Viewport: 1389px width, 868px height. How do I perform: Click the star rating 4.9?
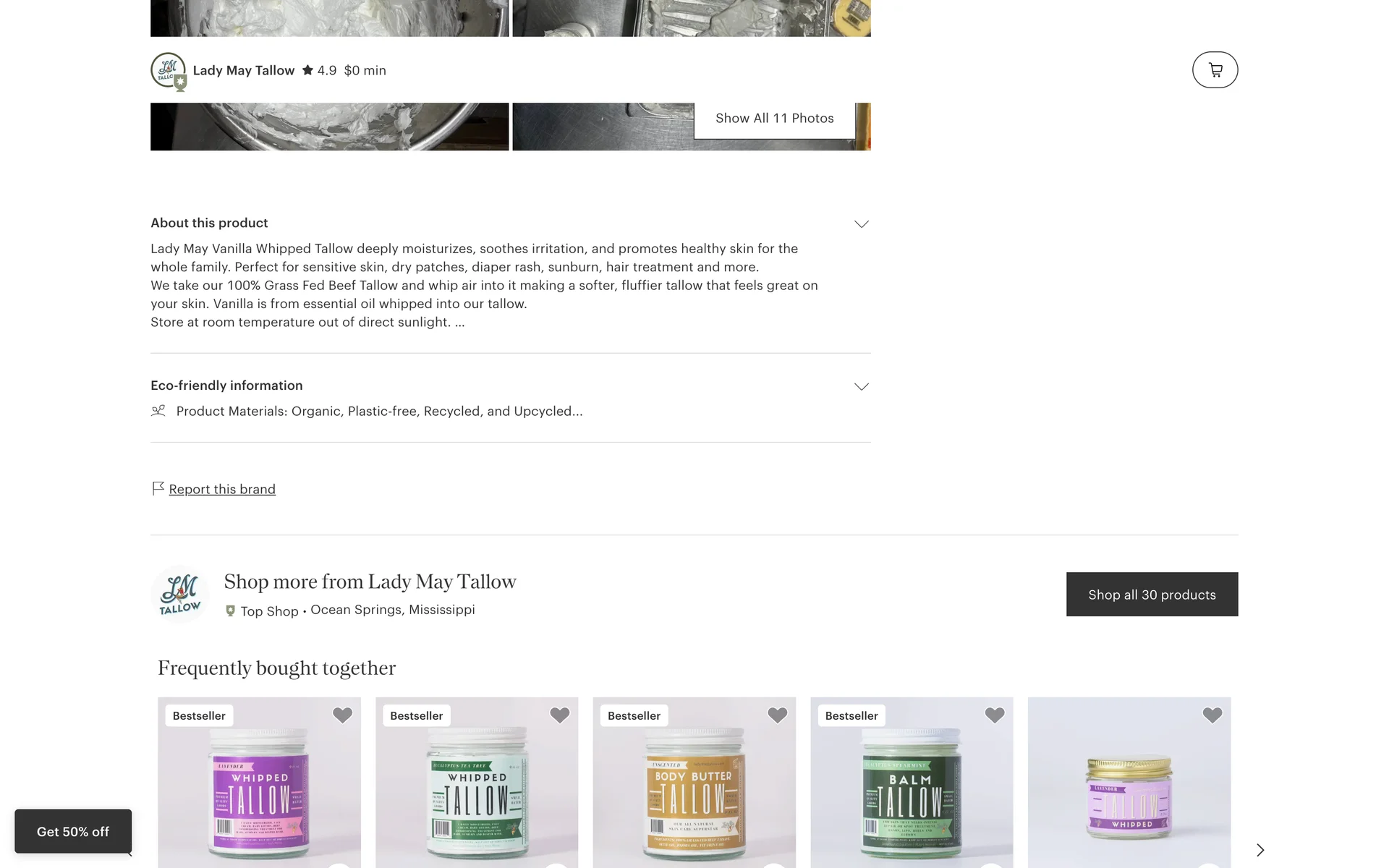coord(319,70)
